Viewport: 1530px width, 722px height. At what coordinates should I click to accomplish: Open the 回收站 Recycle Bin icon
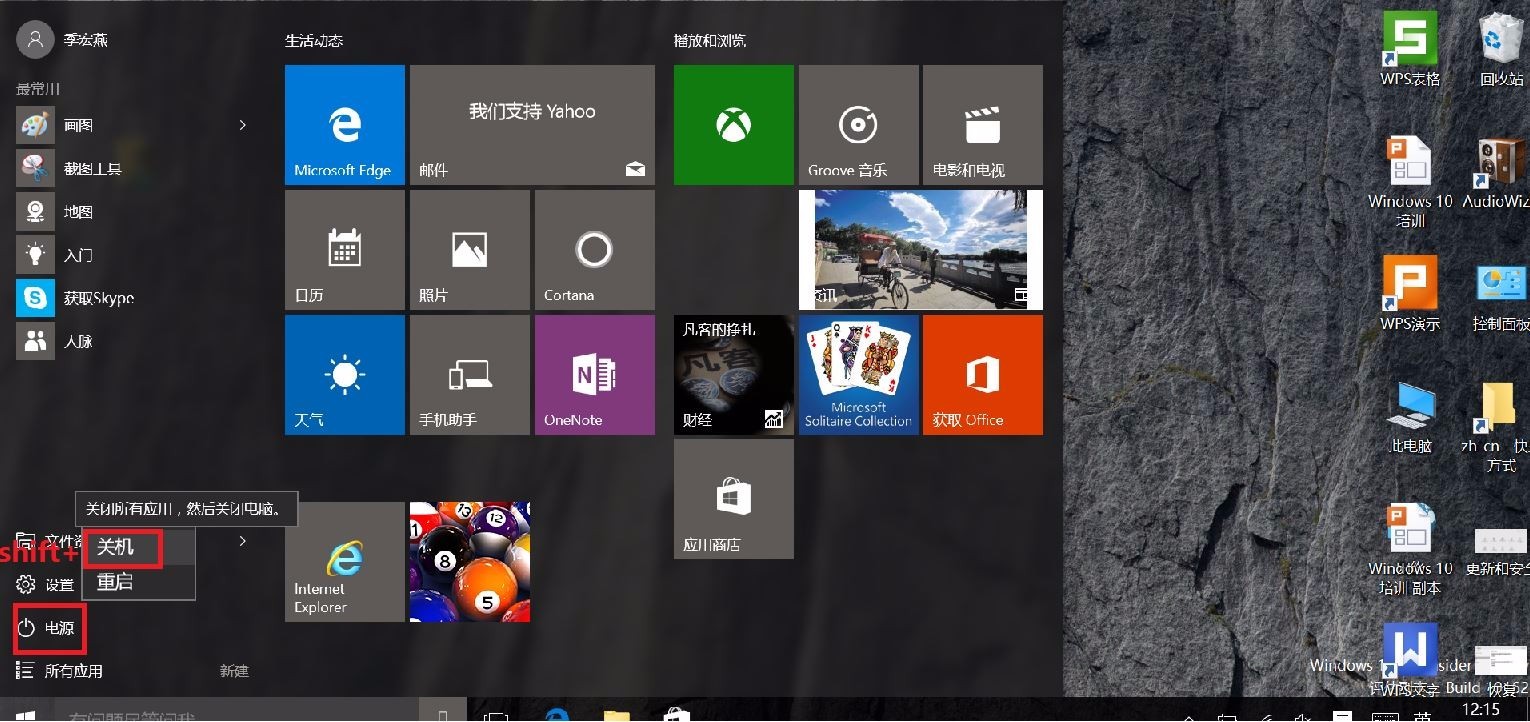pyautogui.click(x=1501, y=50)
